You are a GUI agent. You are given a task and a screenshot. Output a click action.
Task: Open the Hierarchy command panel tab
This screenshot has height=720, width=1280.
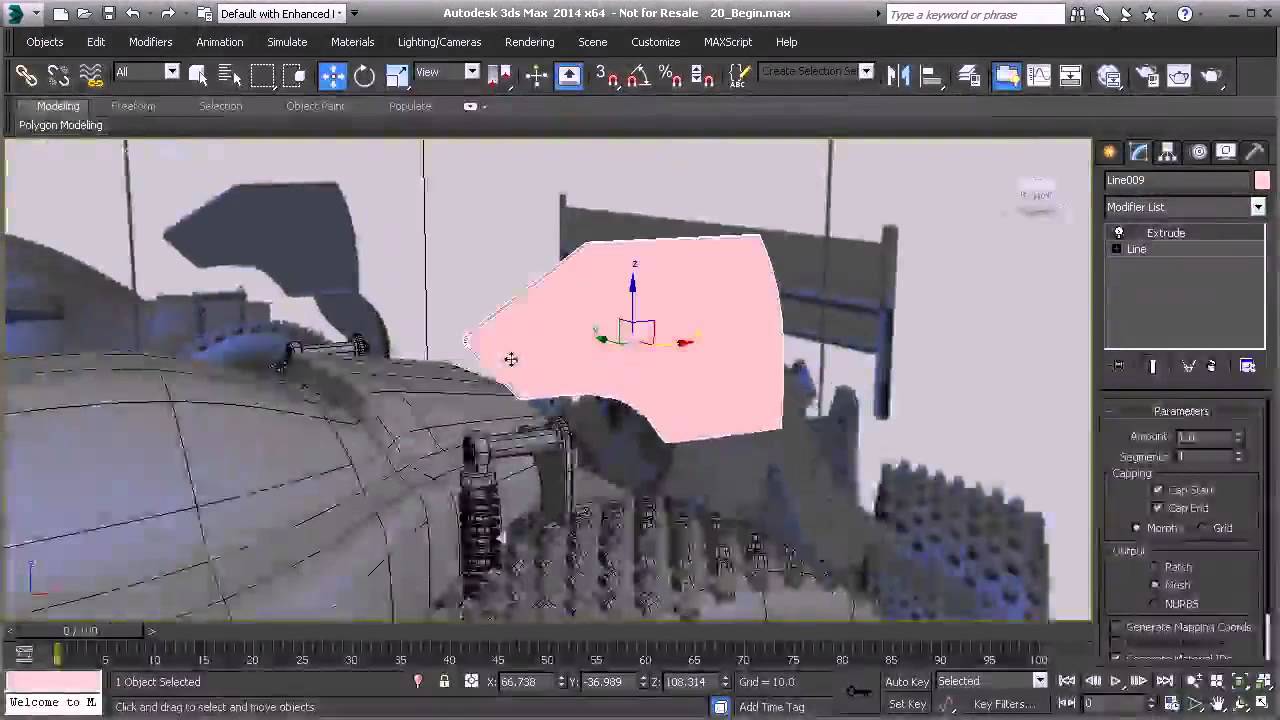pos(1168,152)
